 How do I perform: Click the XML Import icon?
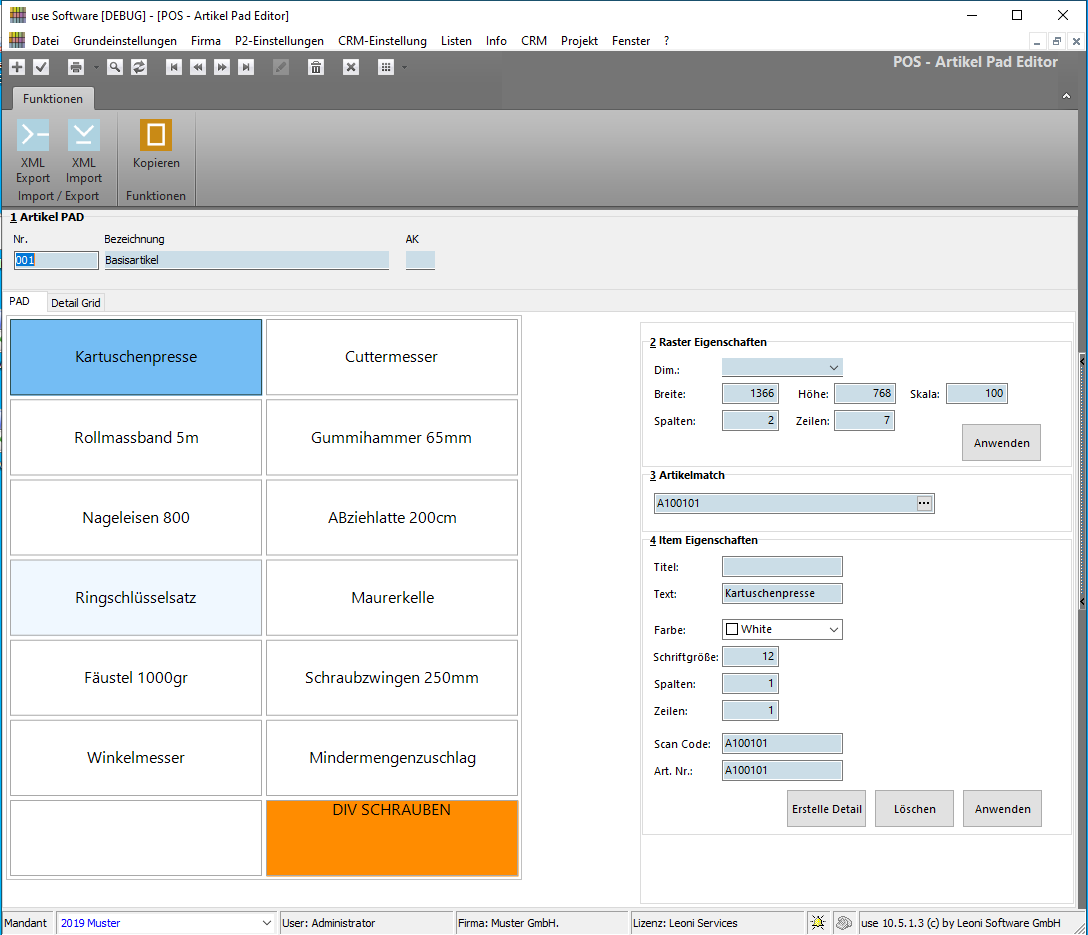coord(84,136)
